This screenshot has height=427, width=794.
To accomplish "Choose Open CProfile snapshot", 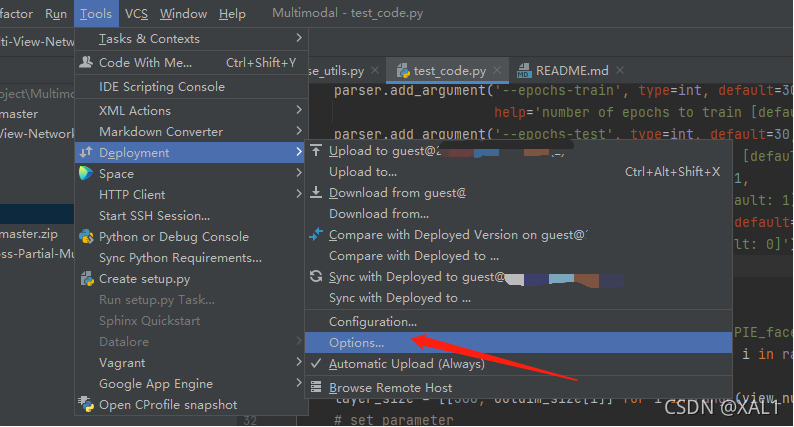I will 191,405.
